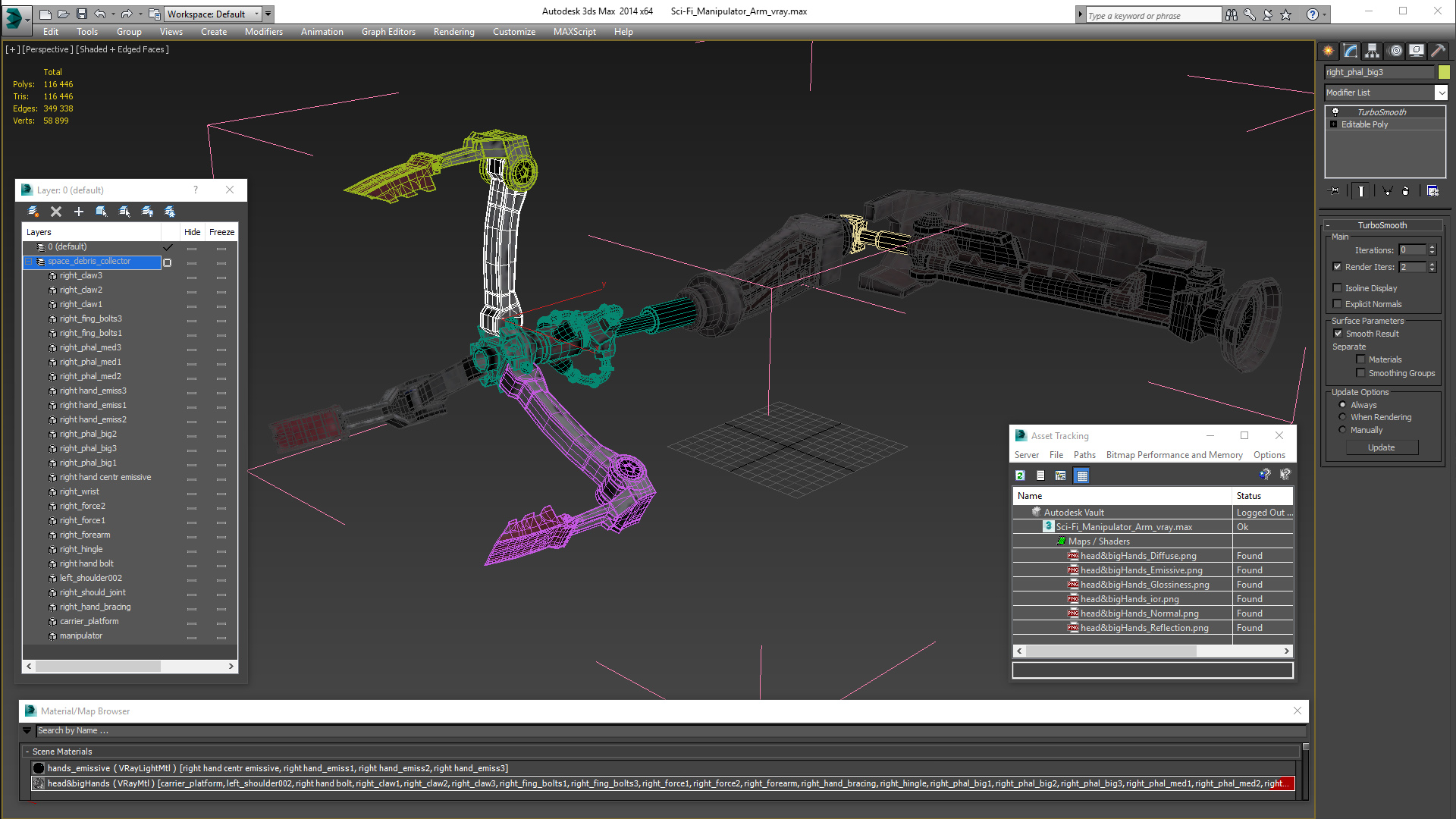Image resolution: width=1456 pixels, height=819 pixels.
Task: Click the Save File floppy icon
Action: pyautogui.click(x=81, y=14)
